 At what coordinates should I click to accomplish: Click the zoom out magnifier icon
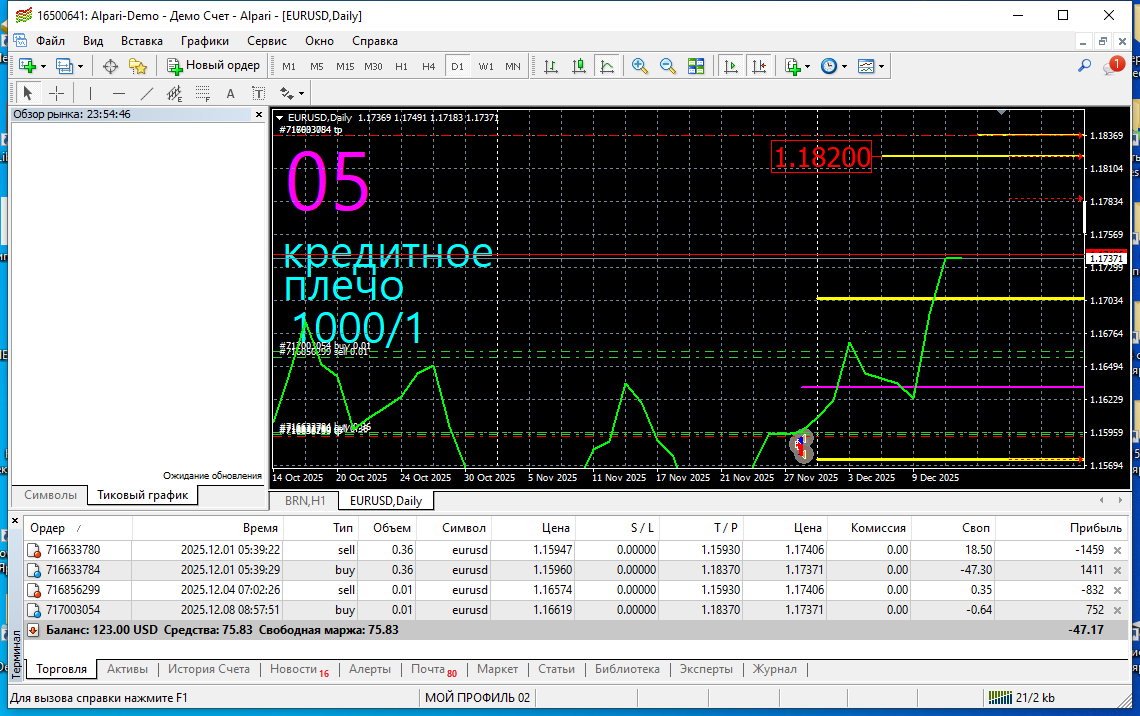668,67
